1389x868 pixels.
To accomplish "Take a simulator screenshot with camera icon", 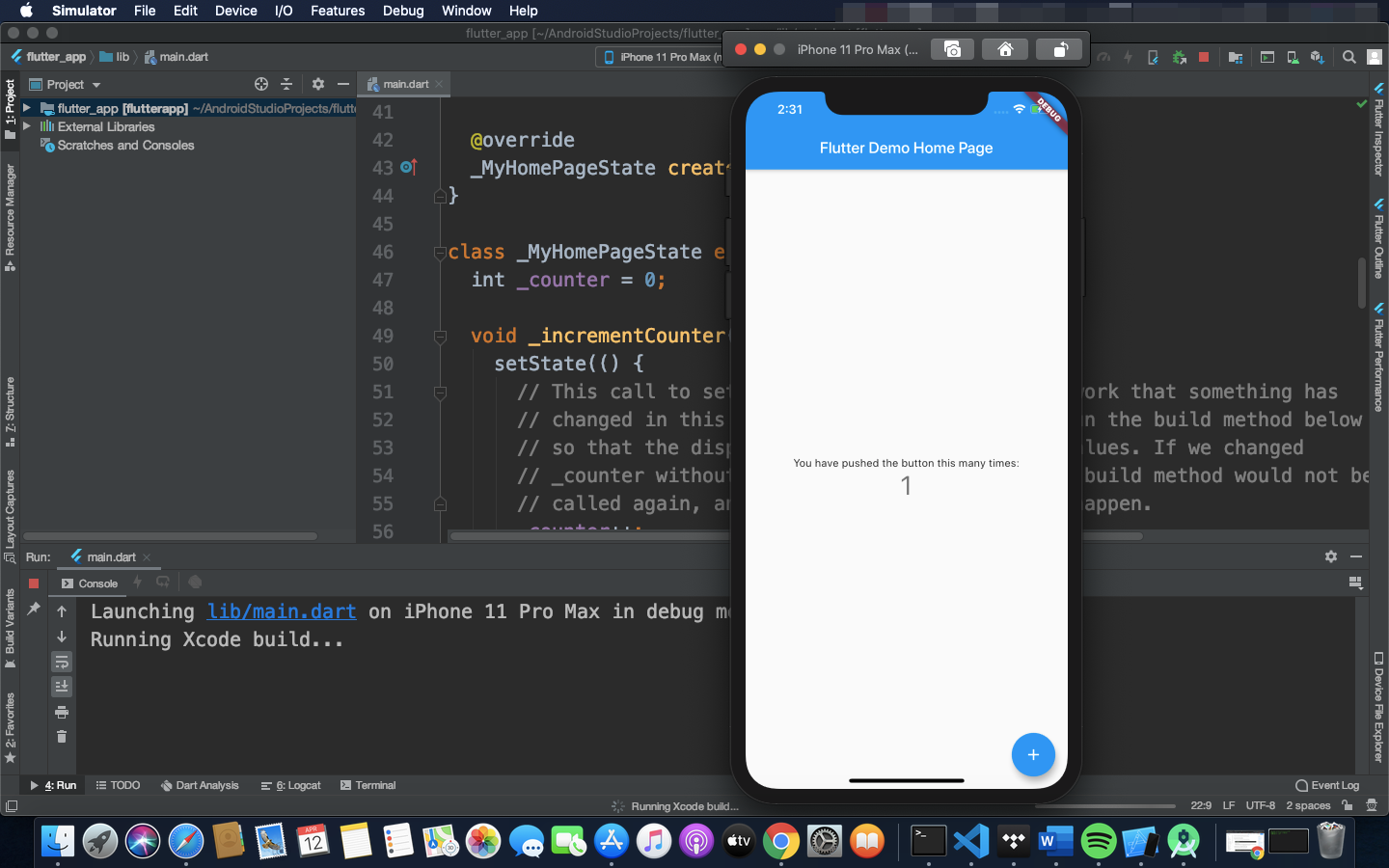I will click(x=952, y=48).
